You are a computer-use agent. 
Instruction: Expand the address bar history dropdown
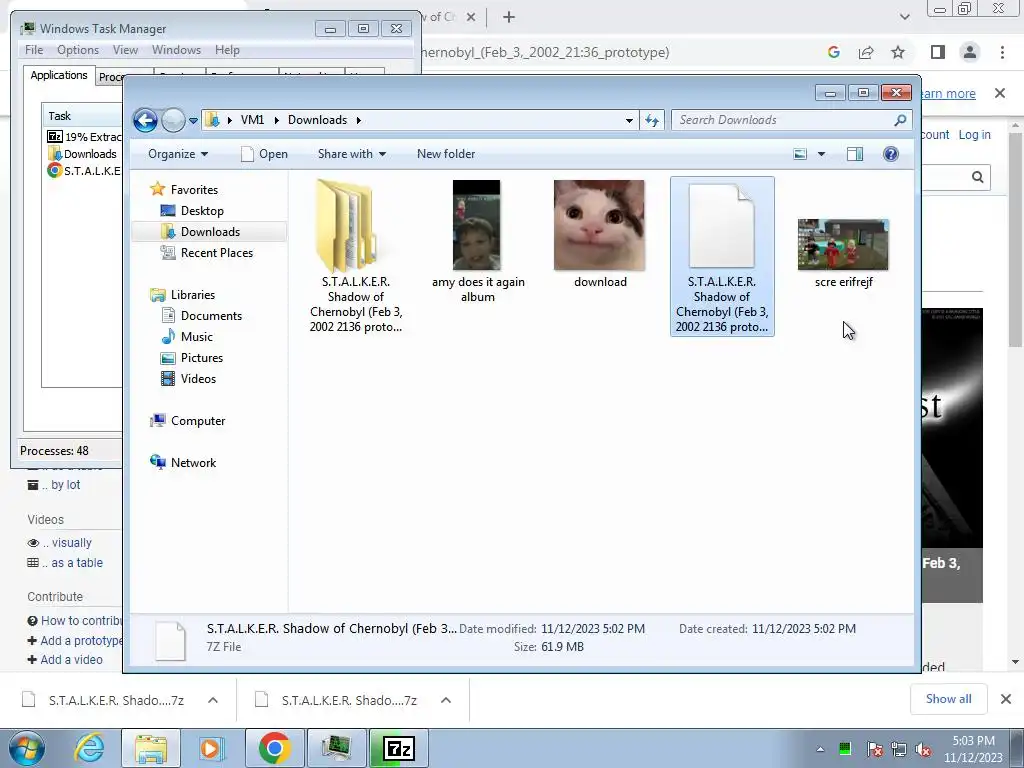point(629,120)
